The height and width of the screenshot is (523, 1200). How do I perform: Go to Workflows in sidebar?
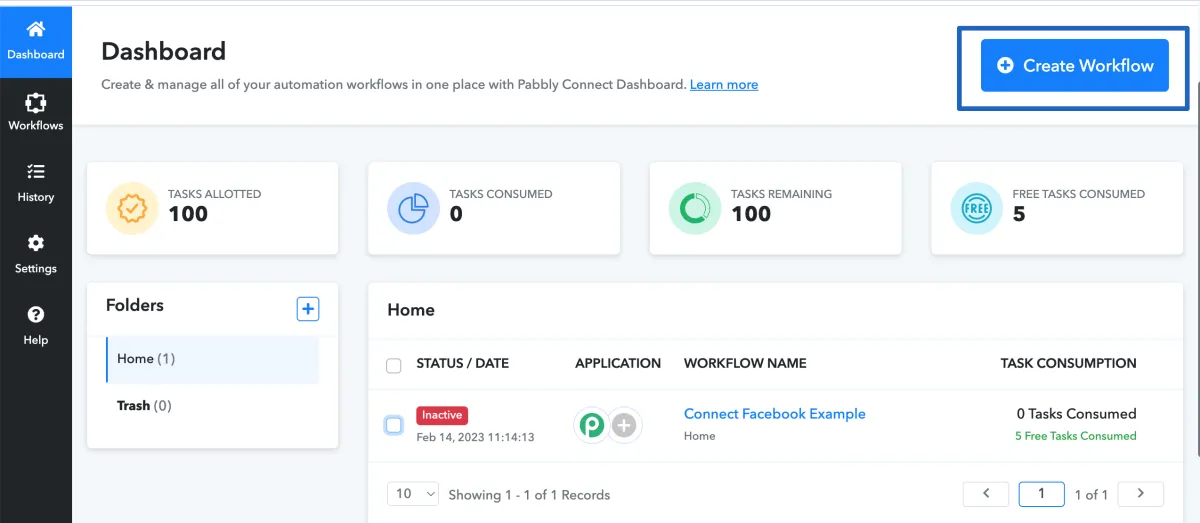coord(36,113)
